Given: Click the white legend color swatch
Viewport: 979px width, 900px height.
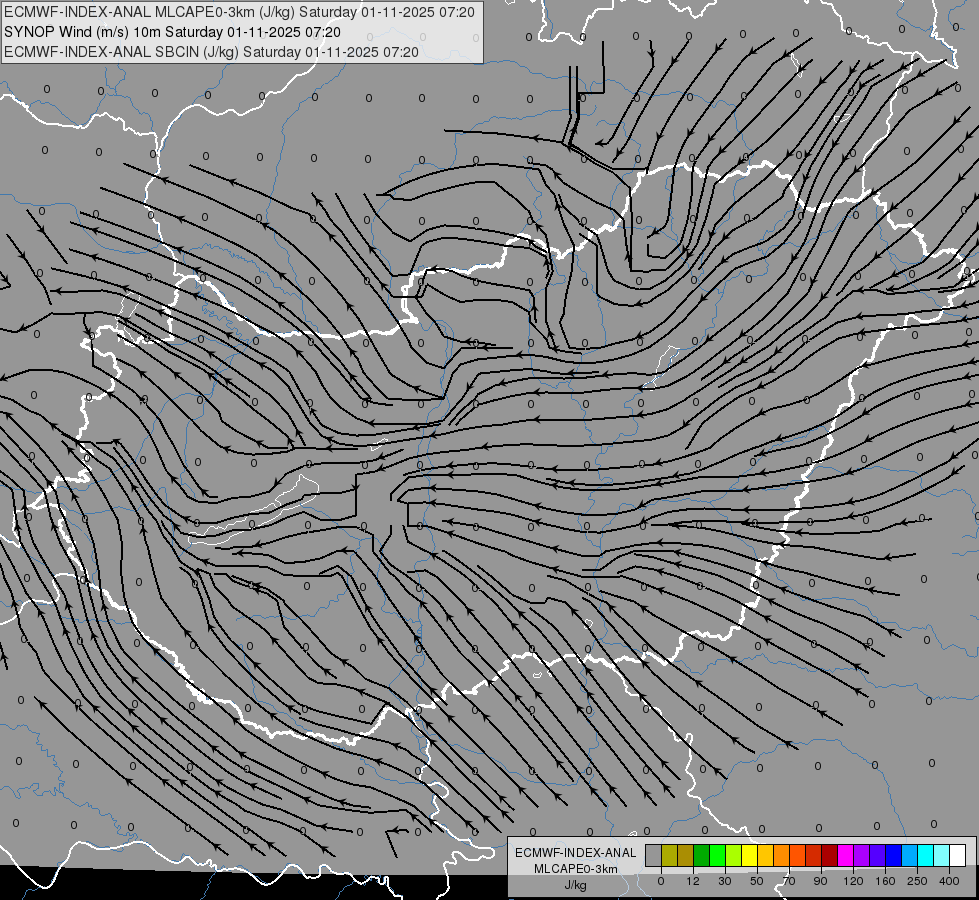Looking at the screenshot, I should [958, 855].
